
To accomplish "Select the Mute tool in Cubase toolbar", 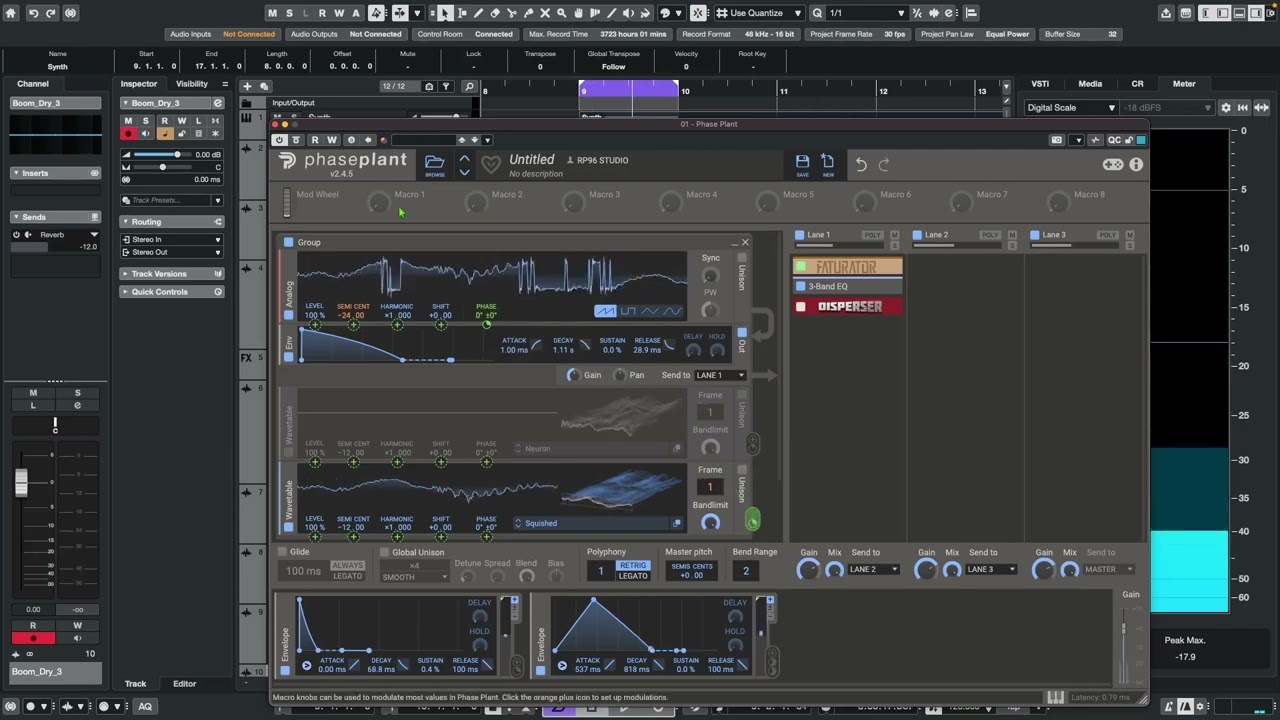I will point(545,13).
